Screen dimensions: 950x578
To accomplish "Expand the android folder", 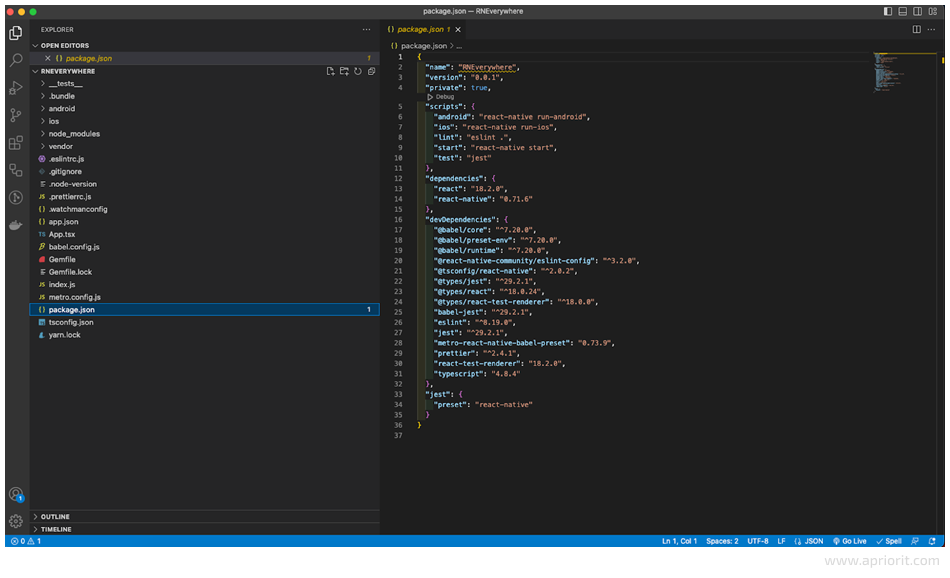I will tap(205, 109).
